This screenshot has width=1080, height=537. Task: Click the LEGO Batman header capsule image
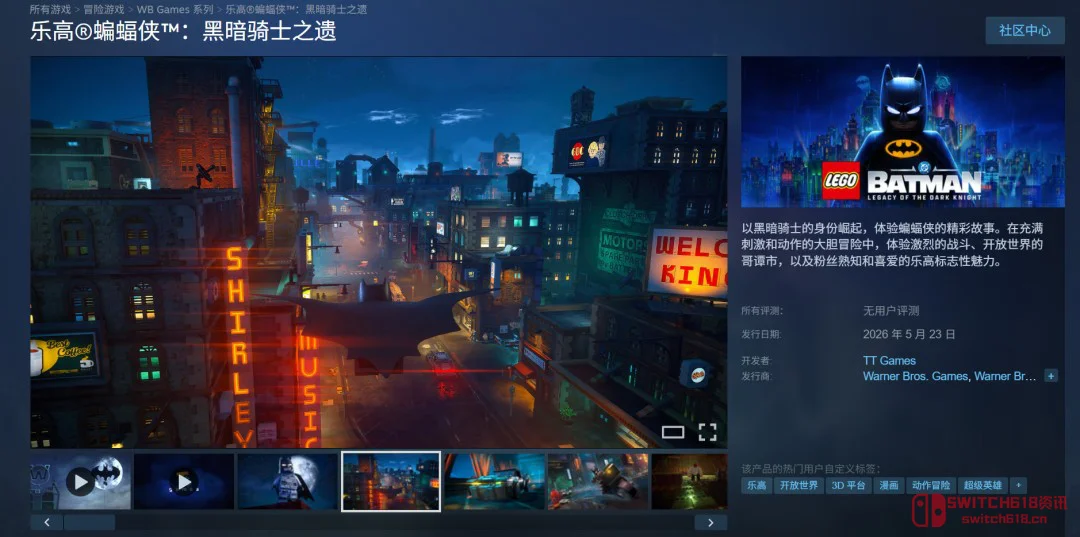903,131
